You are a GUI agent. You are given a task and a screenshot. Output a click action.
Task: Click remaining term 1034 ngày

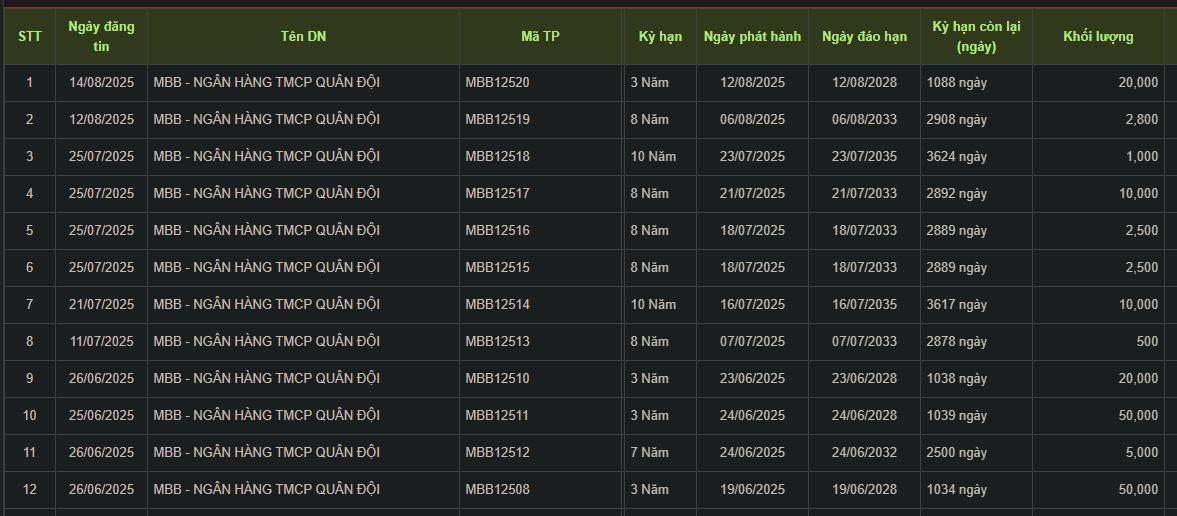pos(956,490)
